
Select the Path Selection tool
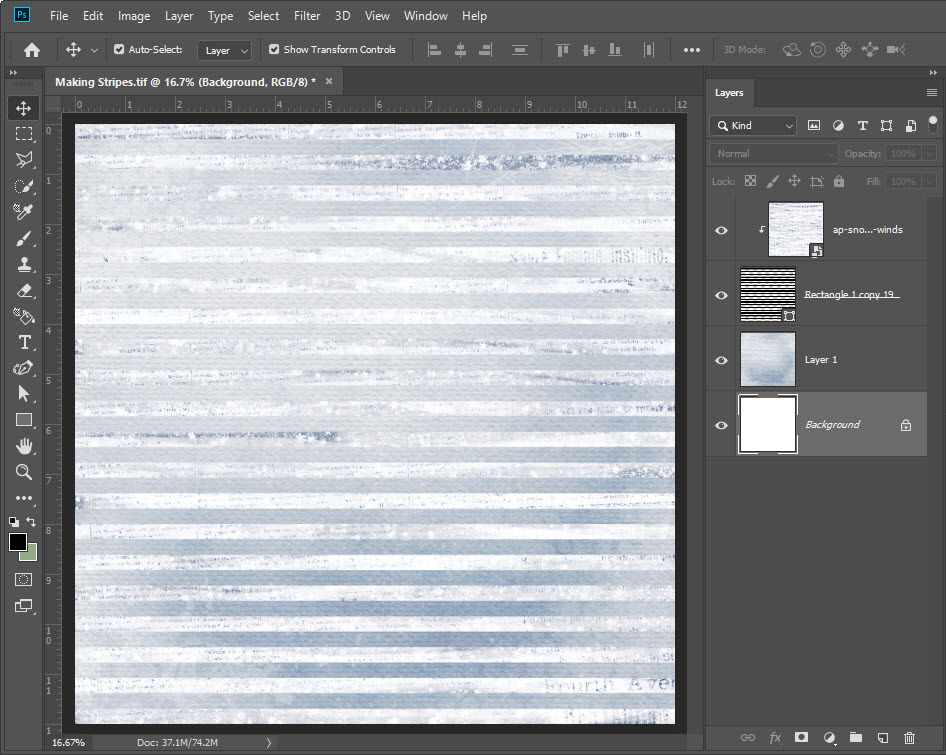(24, 393)
